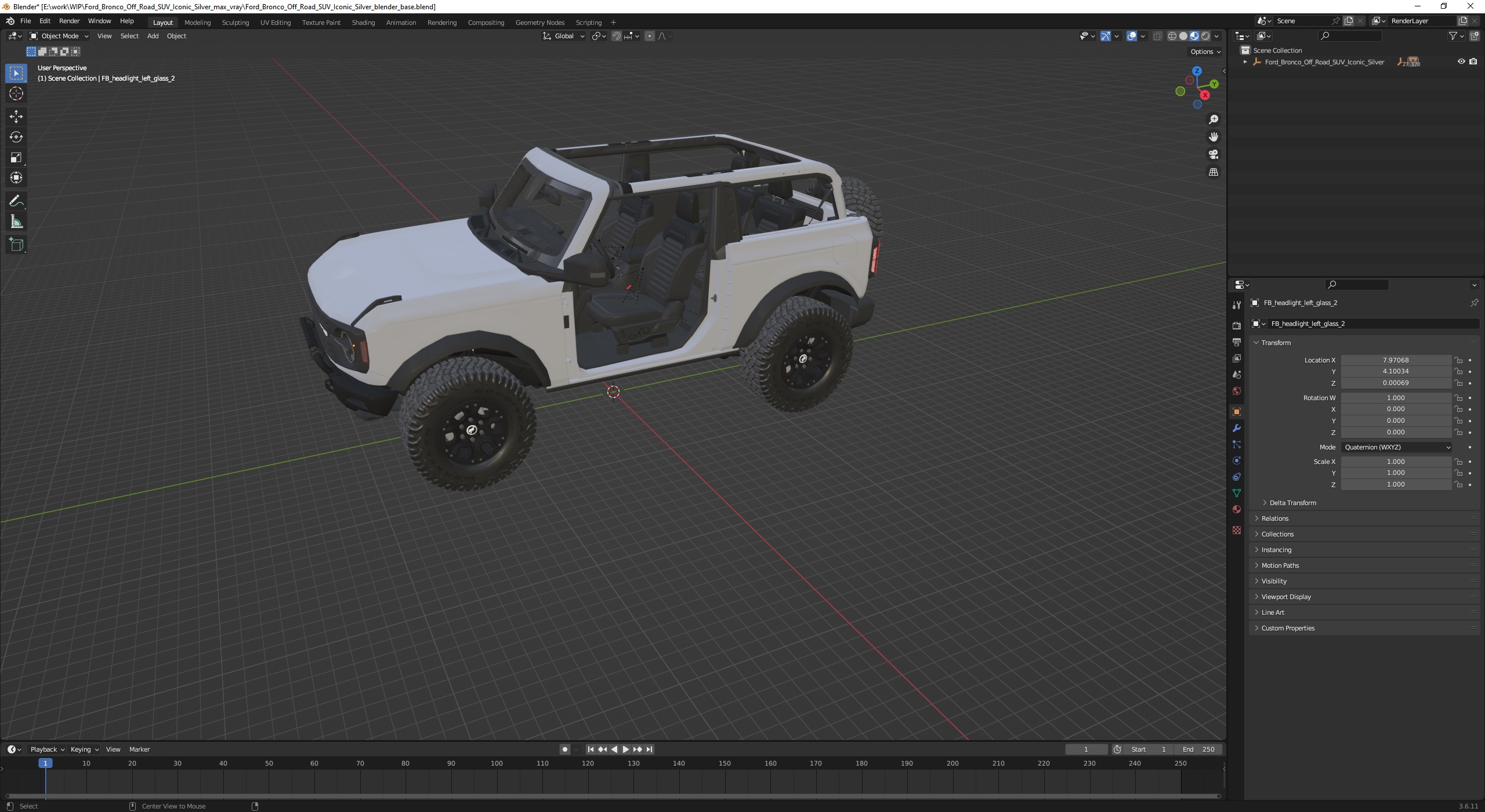Open the Object Constraints properties tab

1236,477
